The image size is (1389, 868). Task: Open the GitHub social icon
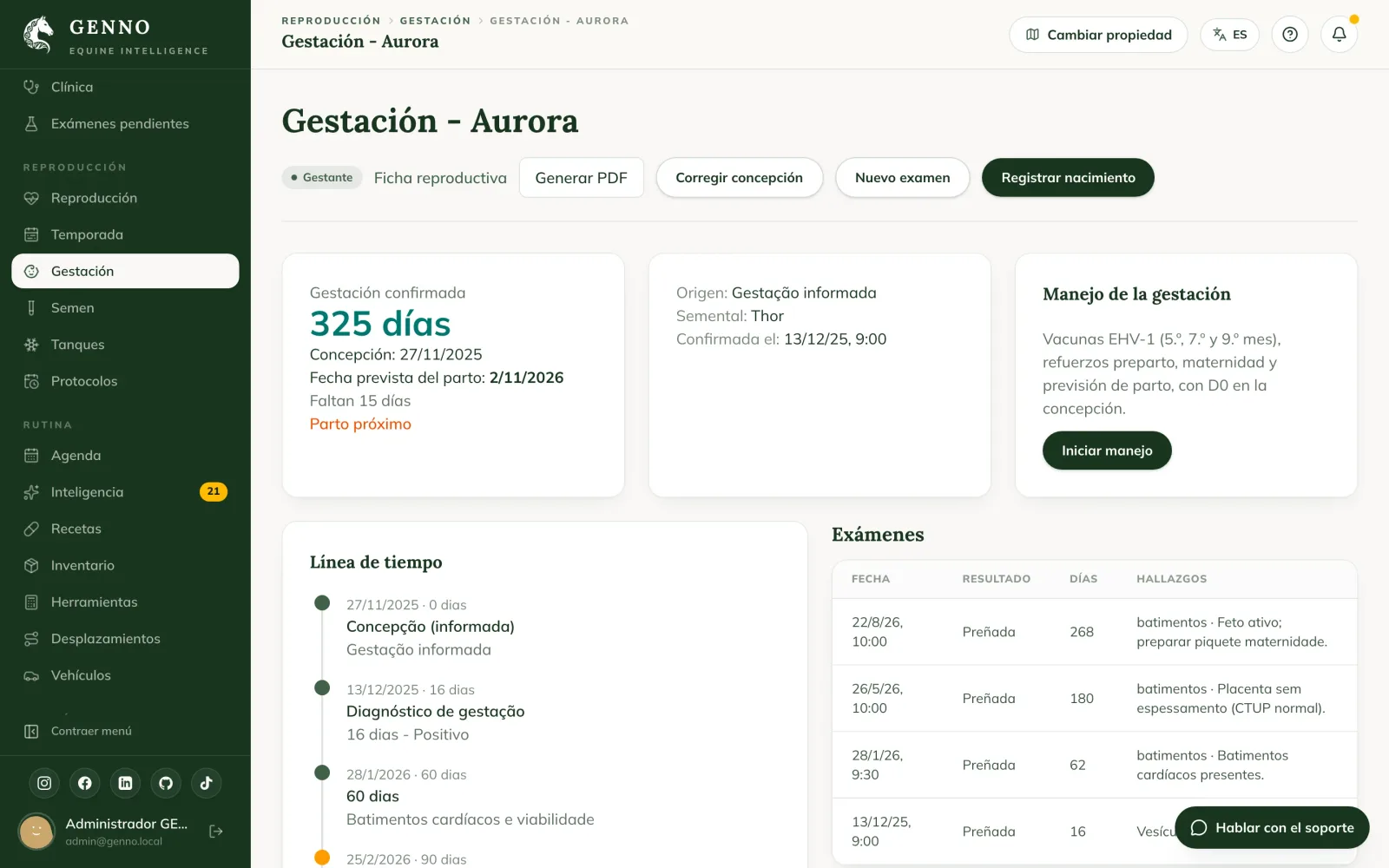click(x=166, y=783)
